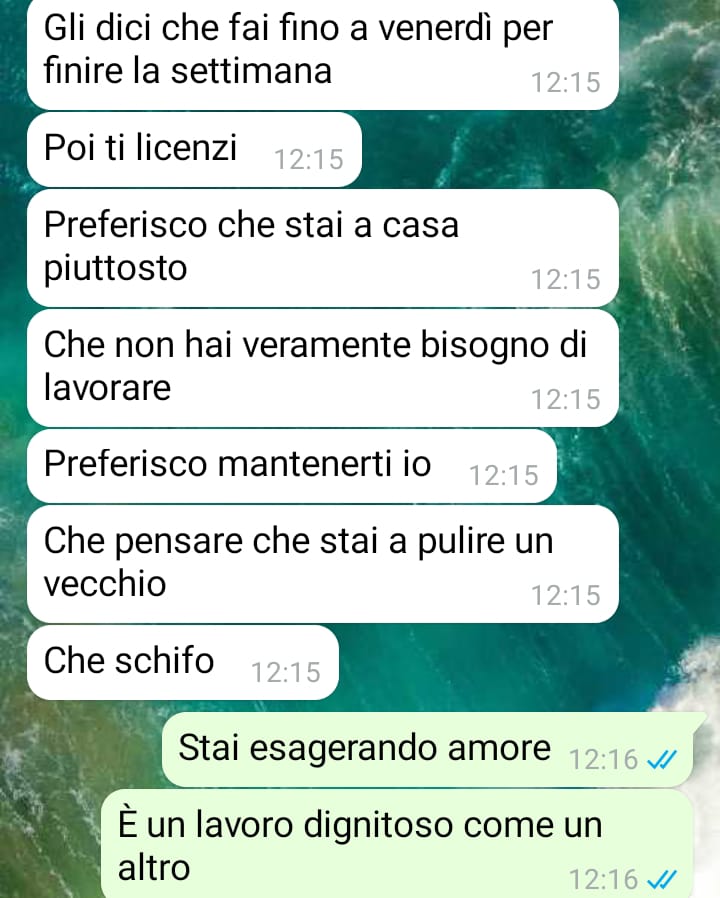Screen dimensions: 720x898
Task: Tap 'Preferisco che stai a casa piuttosto' bubble
Action: pyautogui.click(x=322, y=248)
